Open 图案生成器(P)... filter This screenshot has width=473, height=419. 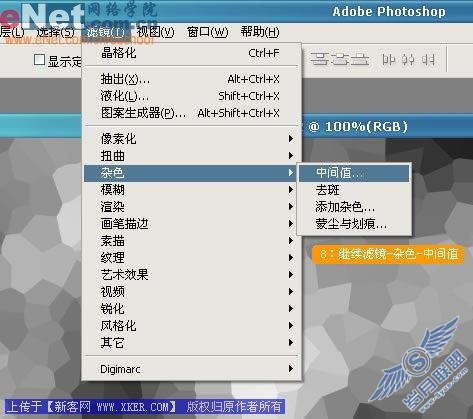click(191, 113)
